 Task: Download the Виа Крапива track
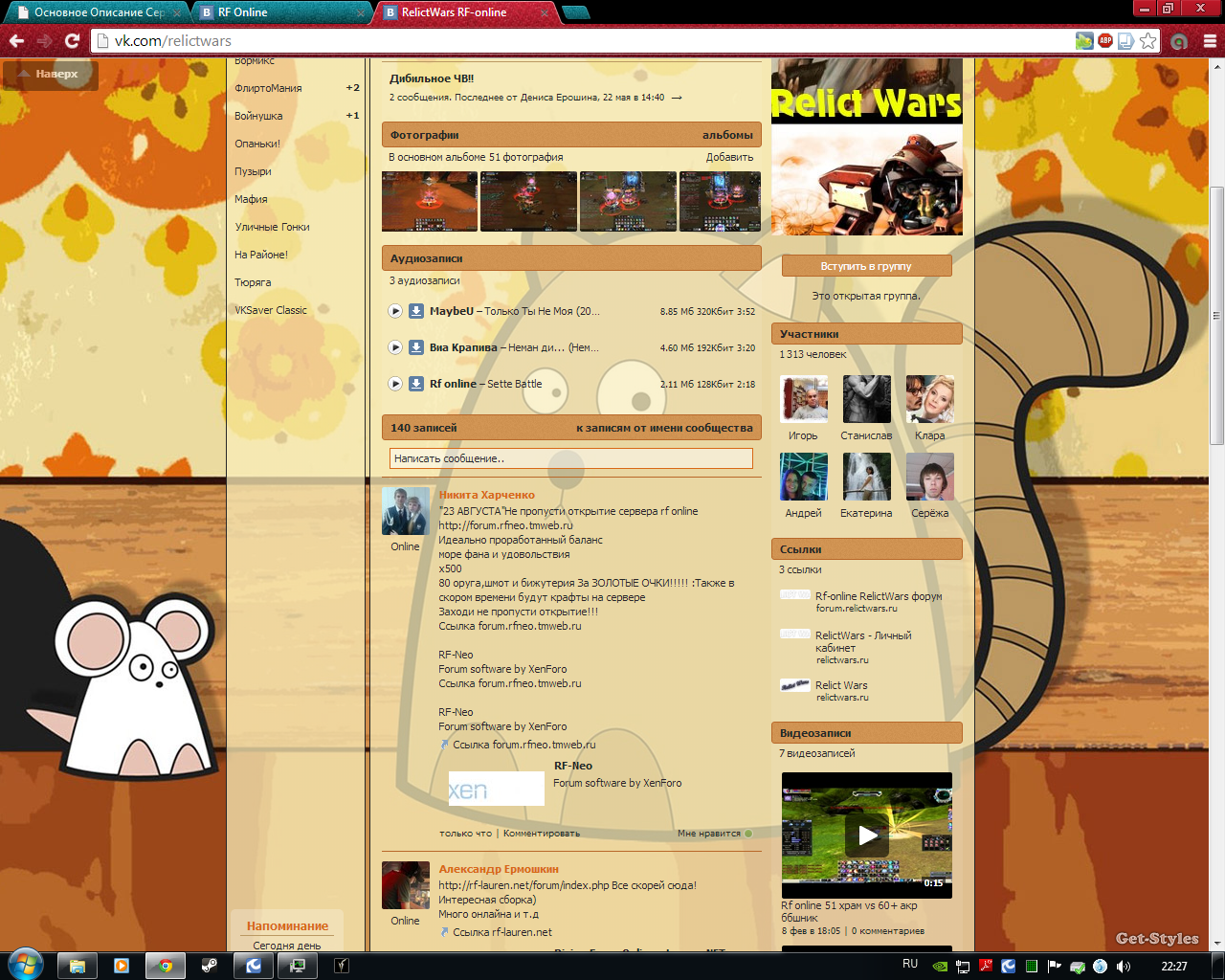pyautogui.click(x=416, y=347)
